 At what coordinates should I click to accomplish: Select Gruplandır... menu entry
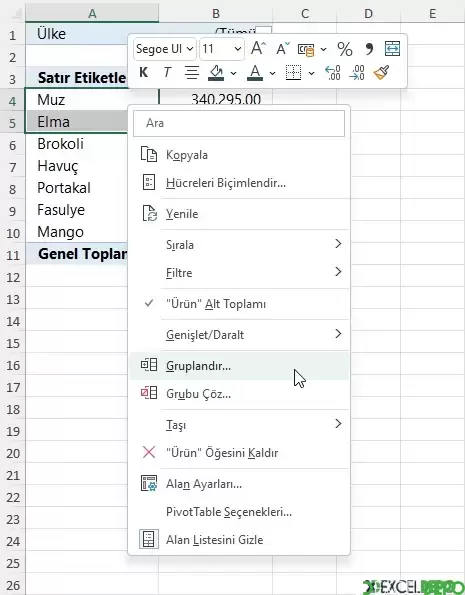pos(239,366)
